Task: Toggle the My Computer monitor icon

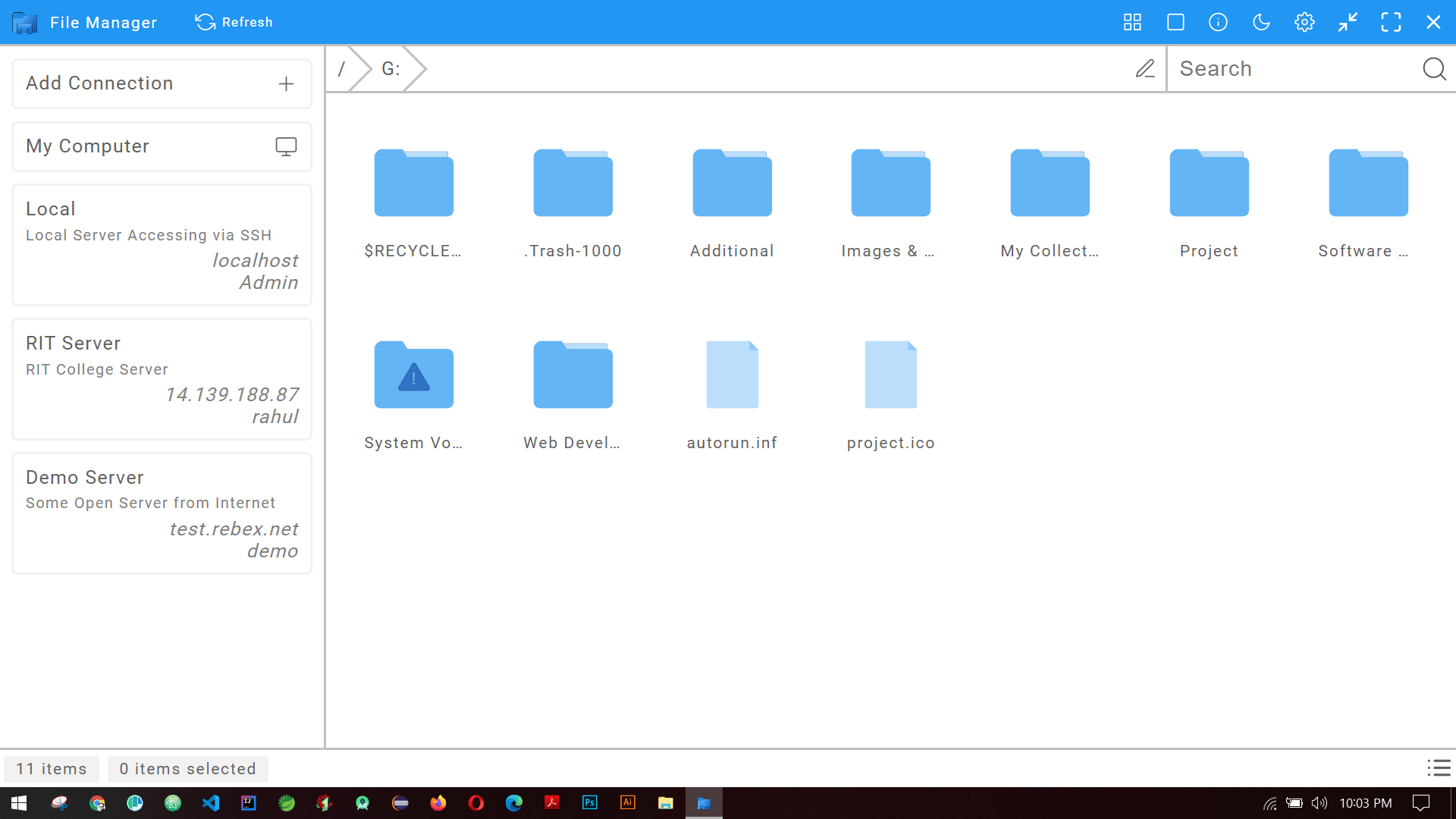Action: [286, 146]
